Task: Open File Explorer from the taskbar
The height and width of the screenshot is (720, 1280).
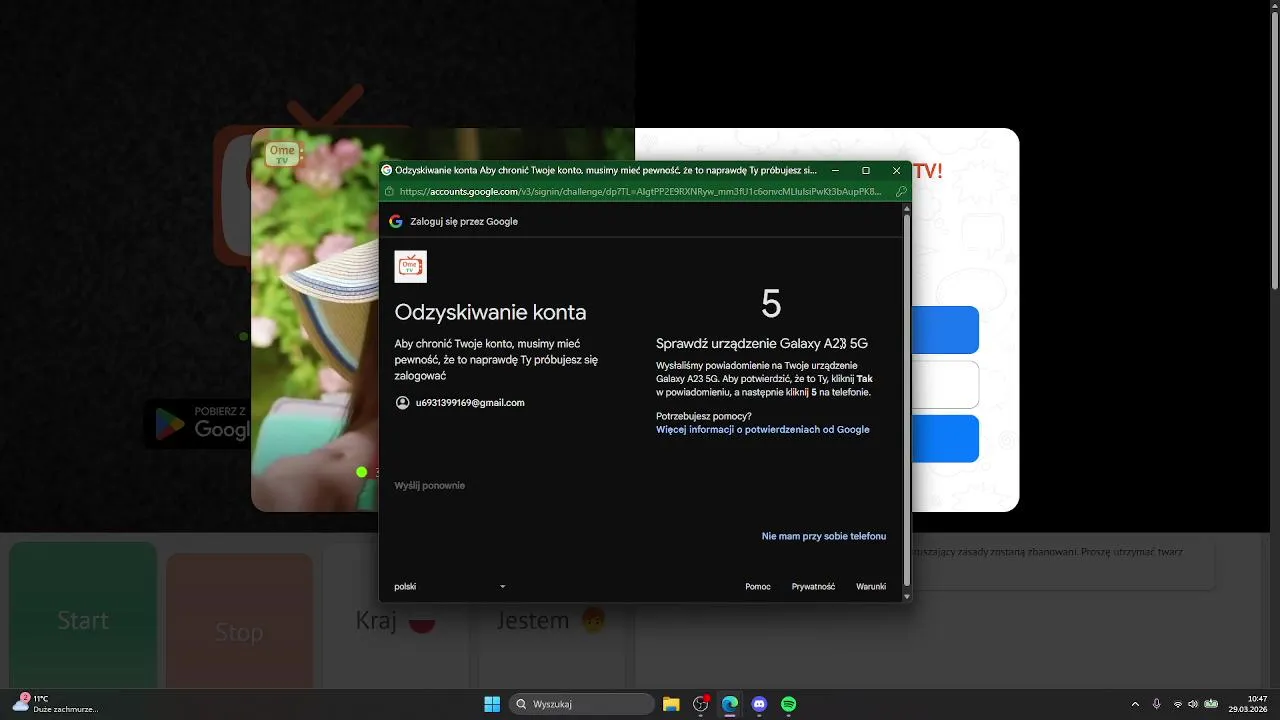Action: (671, 704)
